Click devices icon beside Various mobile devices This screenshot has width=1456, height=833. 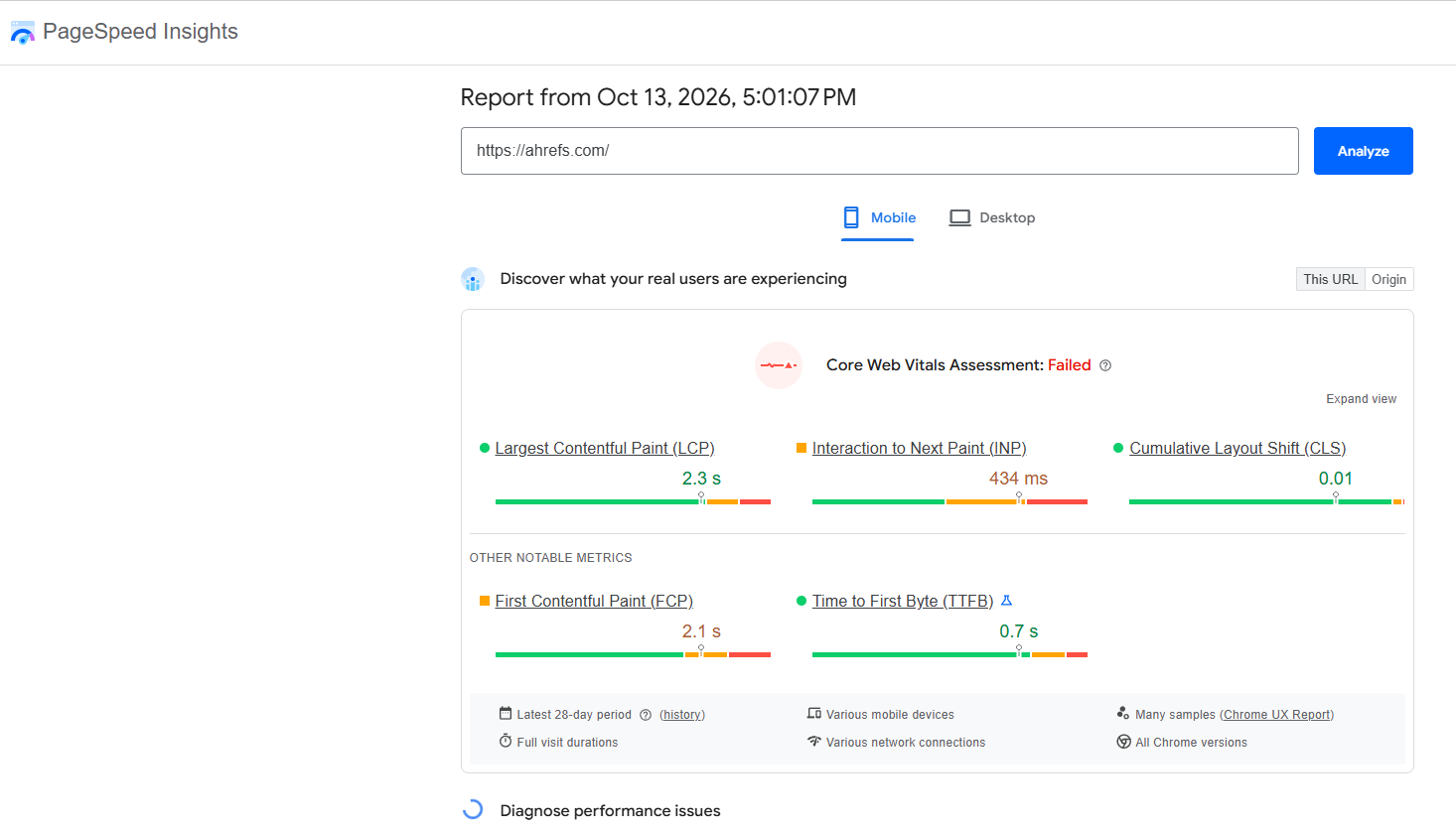(814, 713)
